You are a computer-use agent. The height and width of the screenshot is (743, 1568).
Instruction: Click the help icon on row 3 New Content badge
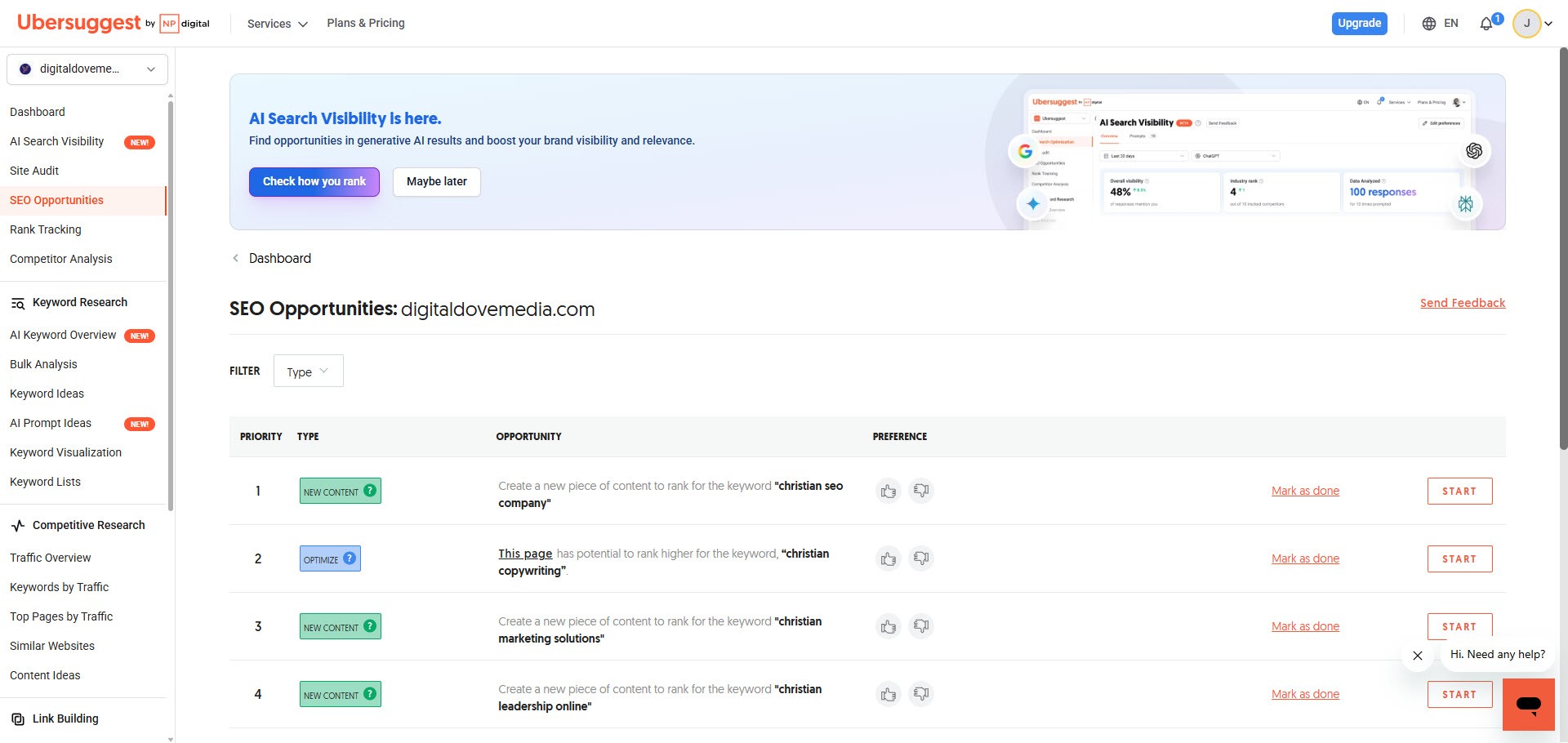(370, 626)
